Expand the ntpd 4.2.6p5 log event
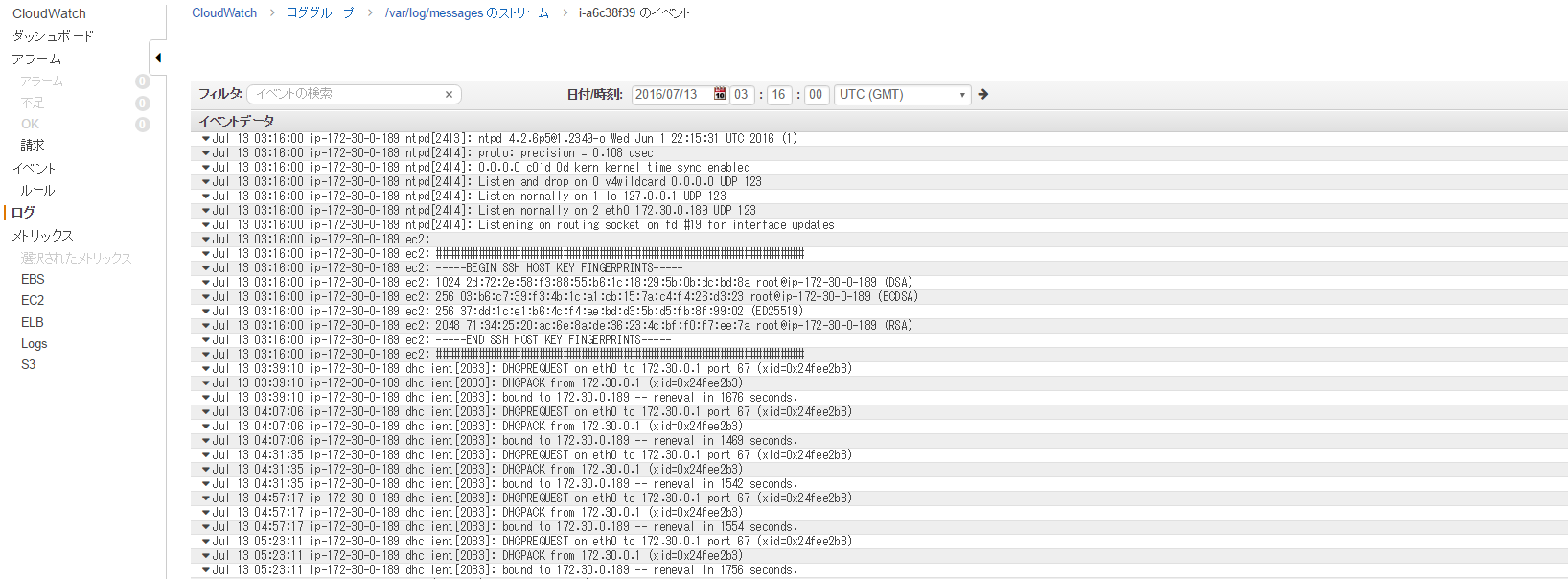This screenshot has width=1568, height=579. (x=206, y=139)
